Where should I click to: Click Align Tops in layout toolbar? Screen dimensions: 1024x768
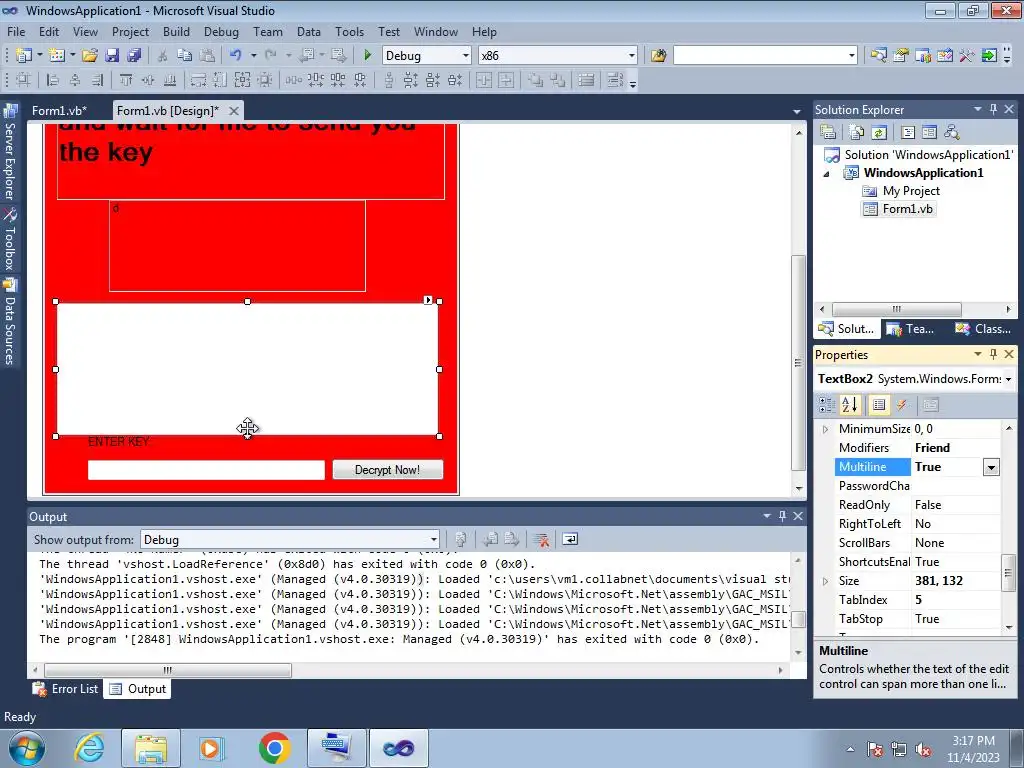tap(126, 80)
